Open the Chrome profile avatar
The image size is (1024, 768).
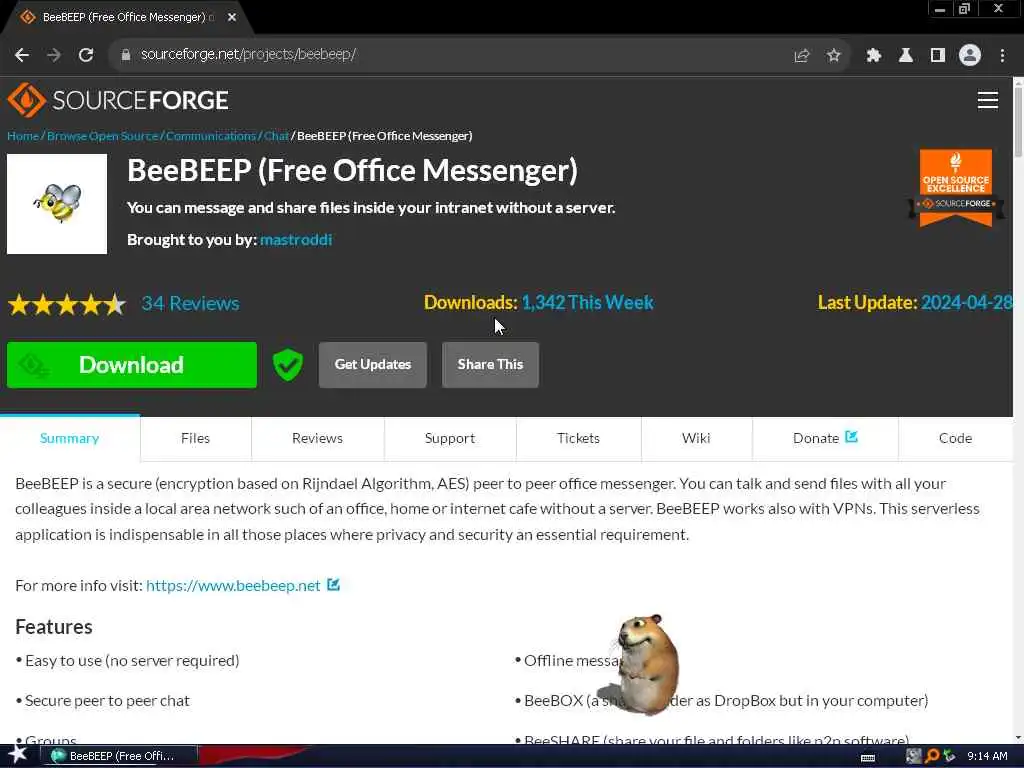[x=970, y=56]
